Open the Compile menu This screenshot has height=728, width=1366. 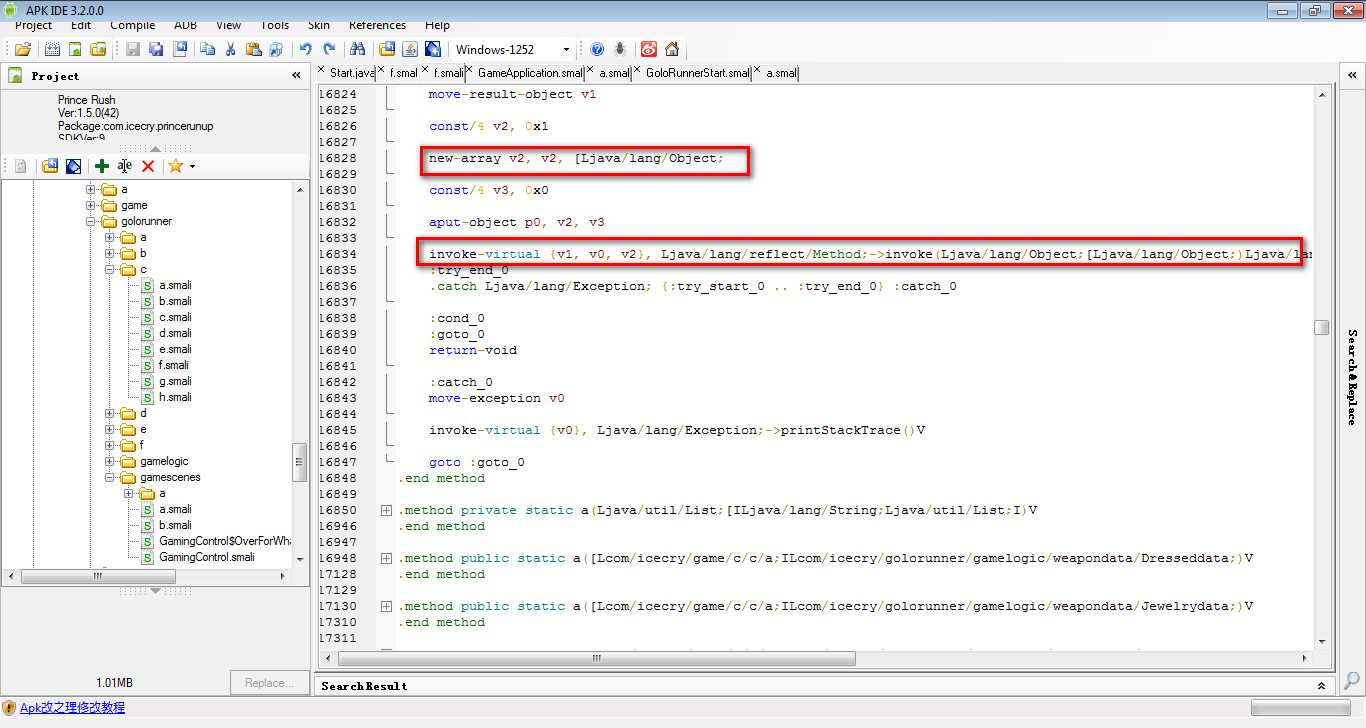132,25
